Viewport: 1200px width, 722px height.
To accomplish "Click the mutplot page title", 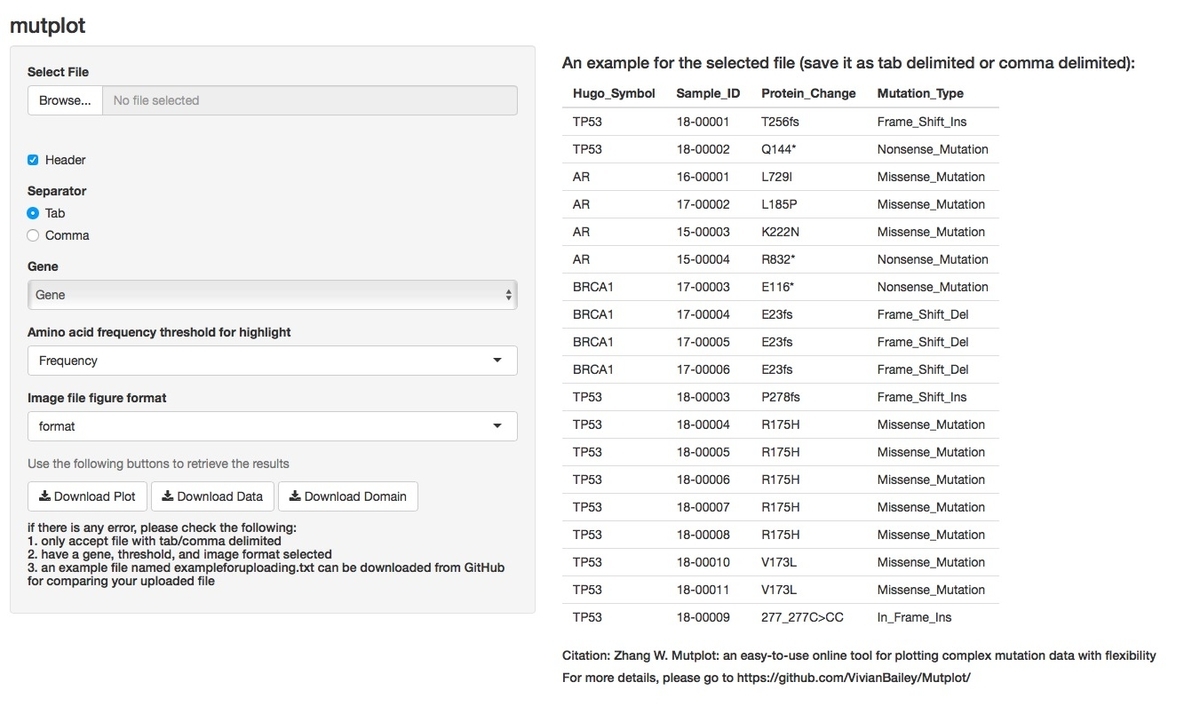I will (x=47, y=25).
